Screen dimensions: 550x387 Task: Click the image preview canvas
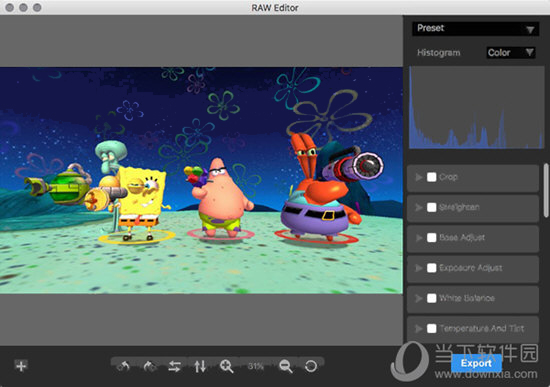coord(201,180)
